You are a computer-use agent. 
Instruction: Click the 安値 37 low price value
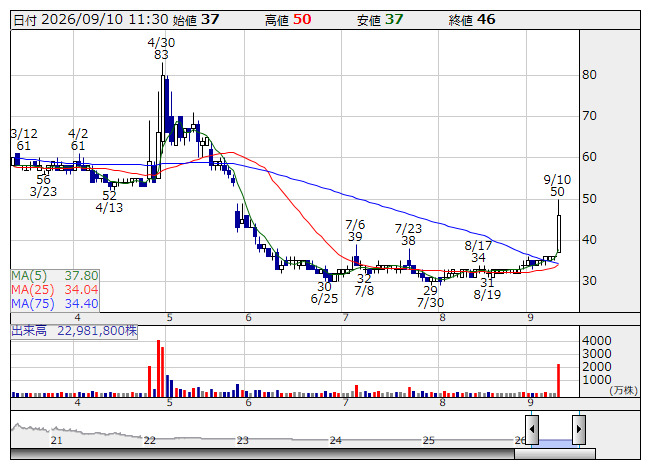(x=380, y=20)
